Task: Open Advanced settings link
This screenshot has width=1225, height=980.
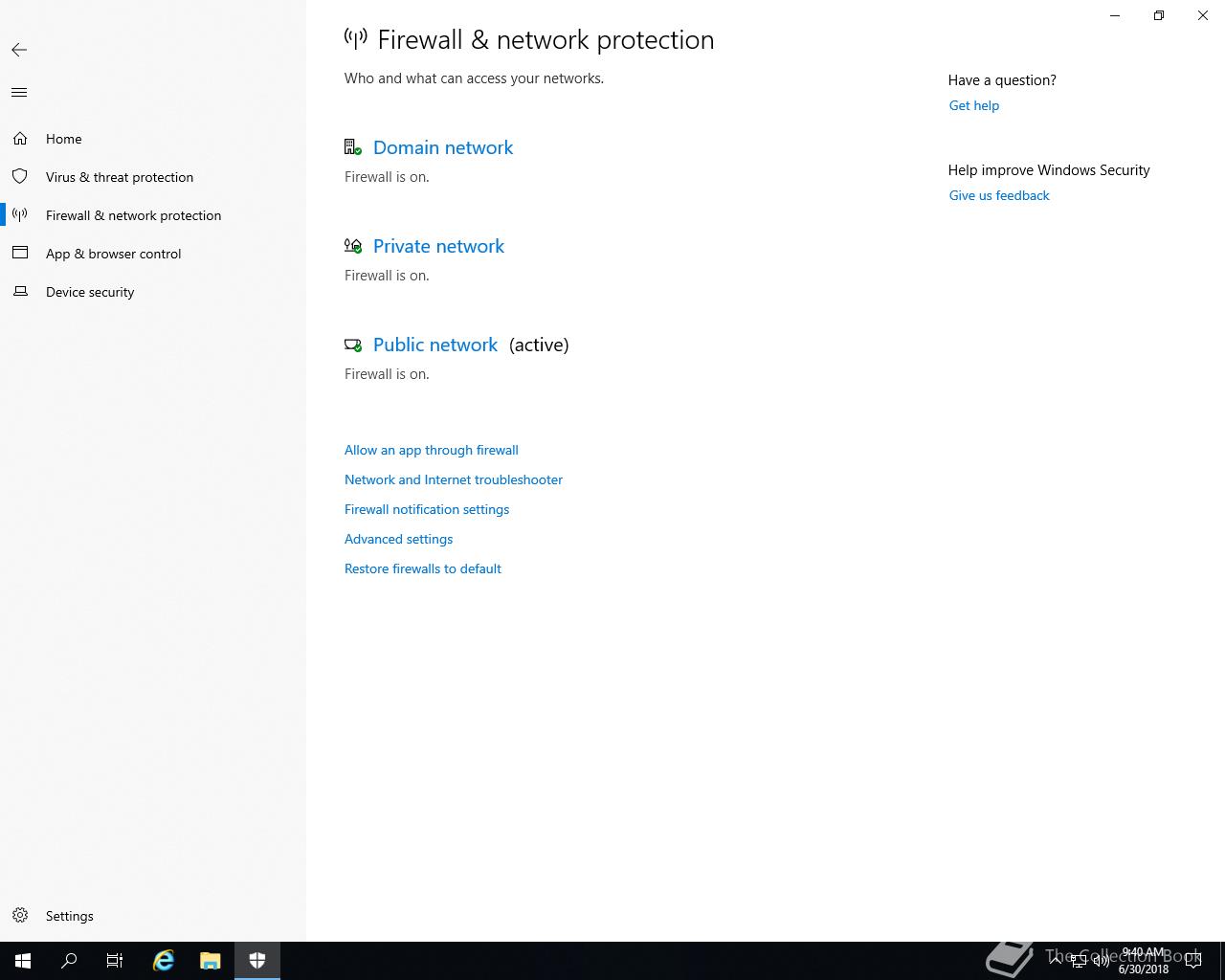Action: pos(399,539)
